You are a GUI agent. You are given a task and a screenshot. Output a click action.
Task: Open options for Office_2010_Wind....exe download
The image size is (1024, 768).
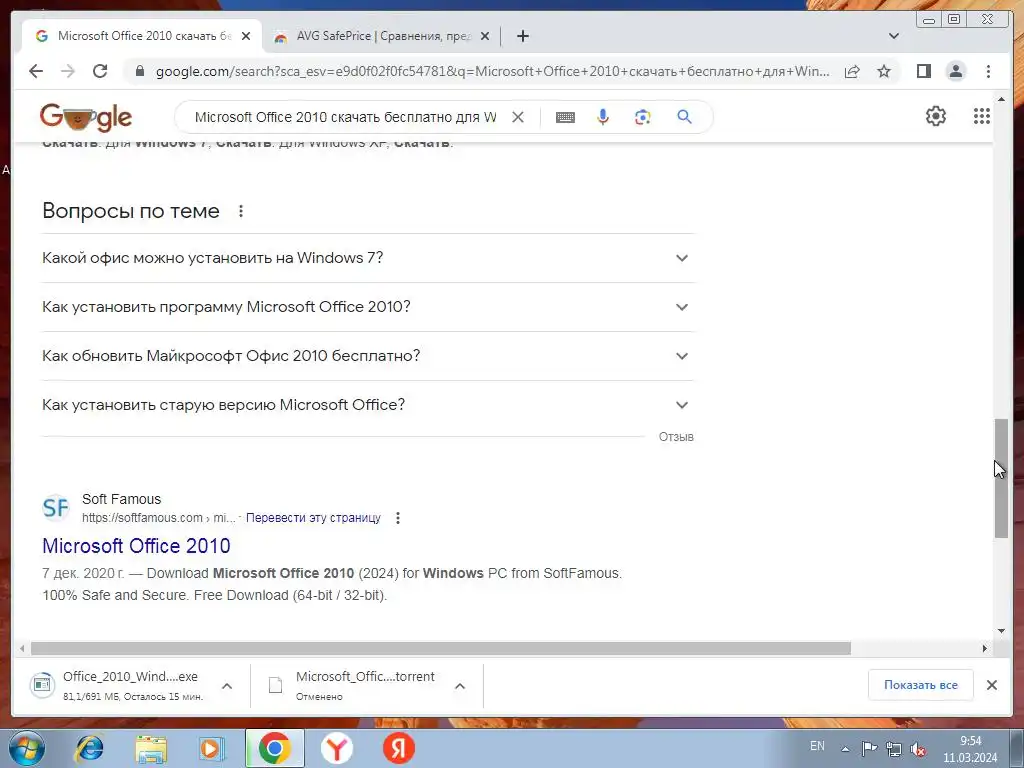coord(227,686)
